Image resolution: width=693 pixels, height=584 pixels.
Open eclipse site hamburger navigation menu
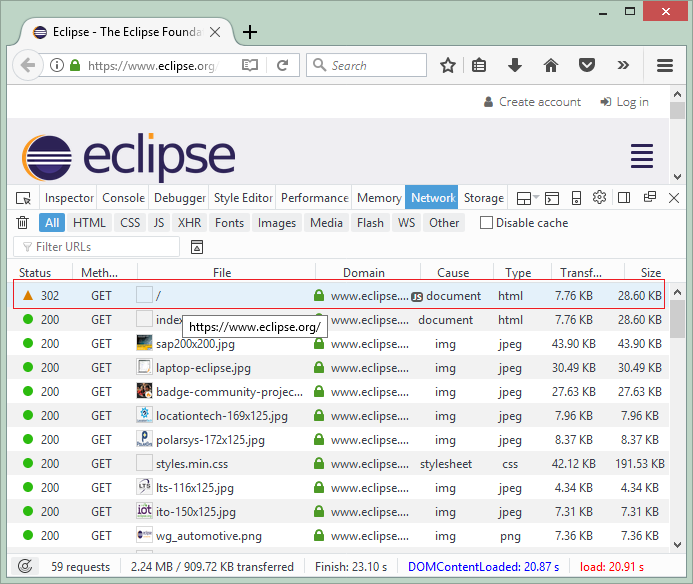[x=642, y=156]
